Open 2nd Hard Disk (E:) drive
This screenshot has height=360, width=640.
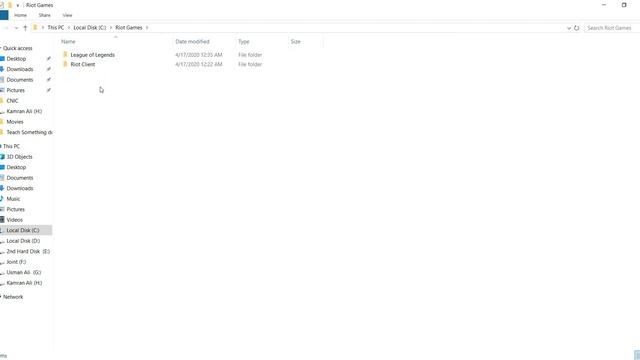click(x=28, y=251)
